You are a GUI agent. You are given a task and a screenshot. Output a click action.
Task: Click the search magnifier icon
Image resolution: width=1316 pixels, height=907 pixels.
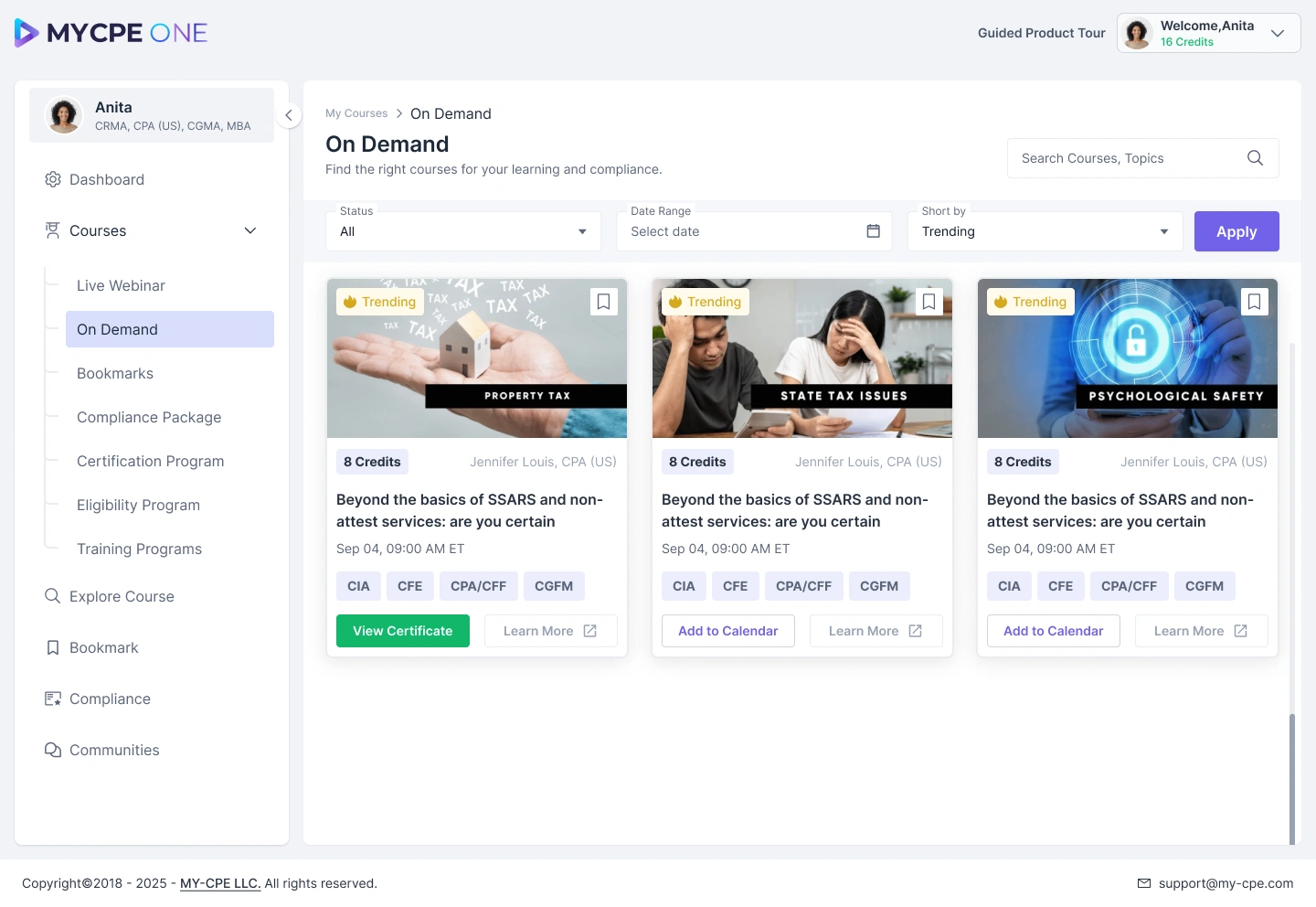[1255, 158]
